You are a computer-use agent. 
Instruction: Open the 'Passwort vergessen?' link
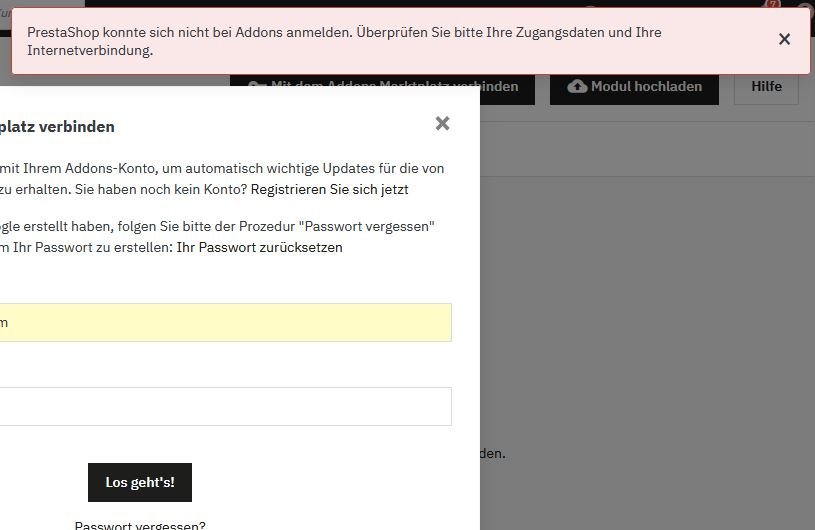140,525
